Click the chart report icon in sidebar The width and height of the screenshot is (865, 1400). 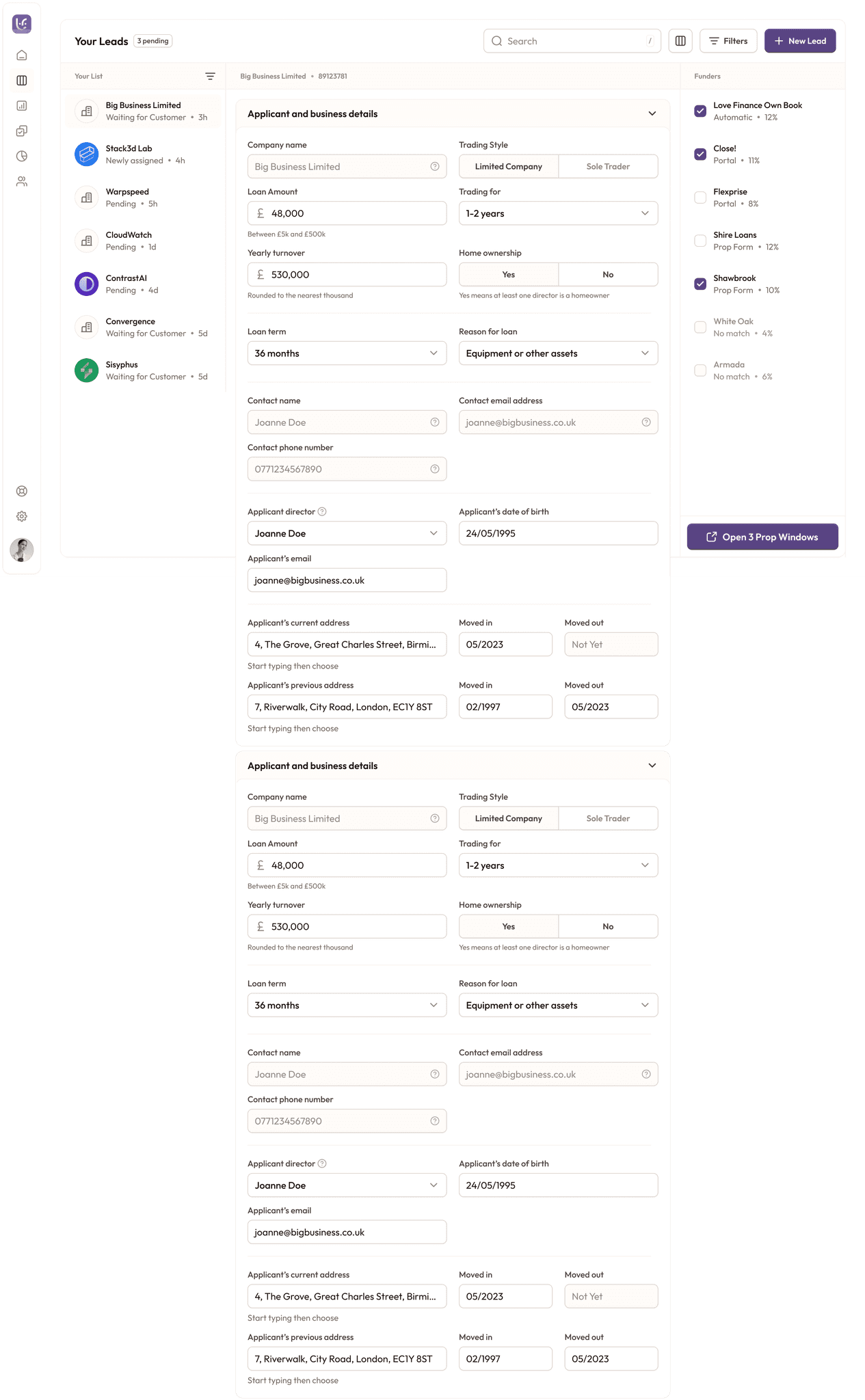(22, 106)
